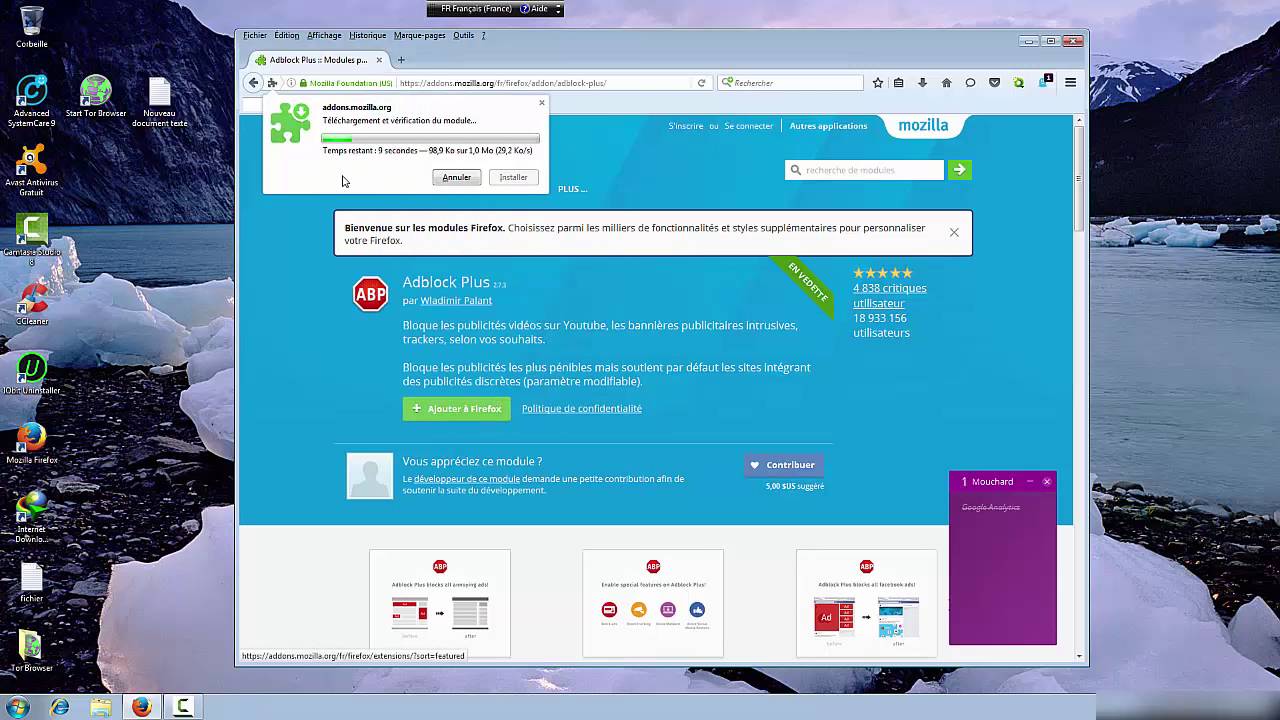This screenshot has height=720, width=1280.
Task: Expand Autres applications dropdown
Action: point(828,126)
